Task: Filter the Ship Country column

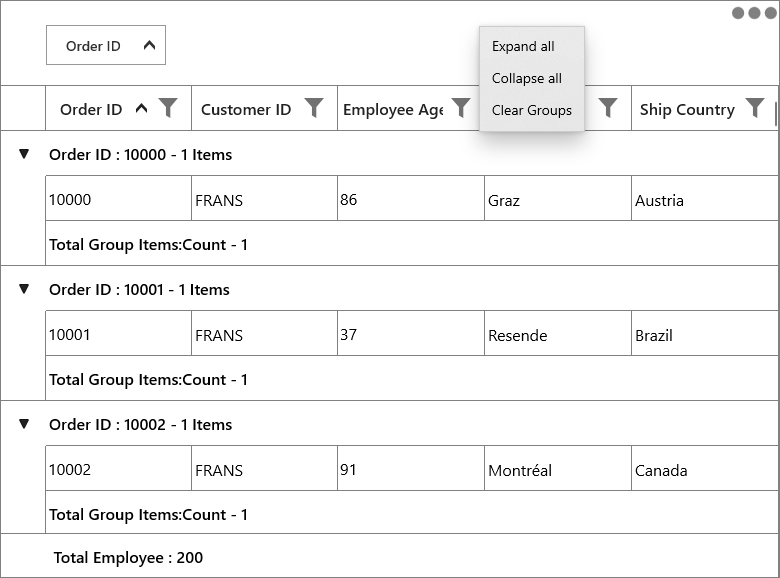Action: [x=755, y=108]
